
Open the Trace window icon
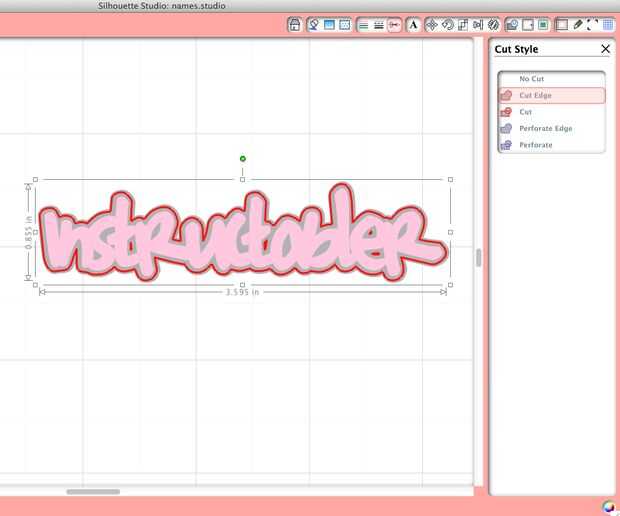pos(543,25)
